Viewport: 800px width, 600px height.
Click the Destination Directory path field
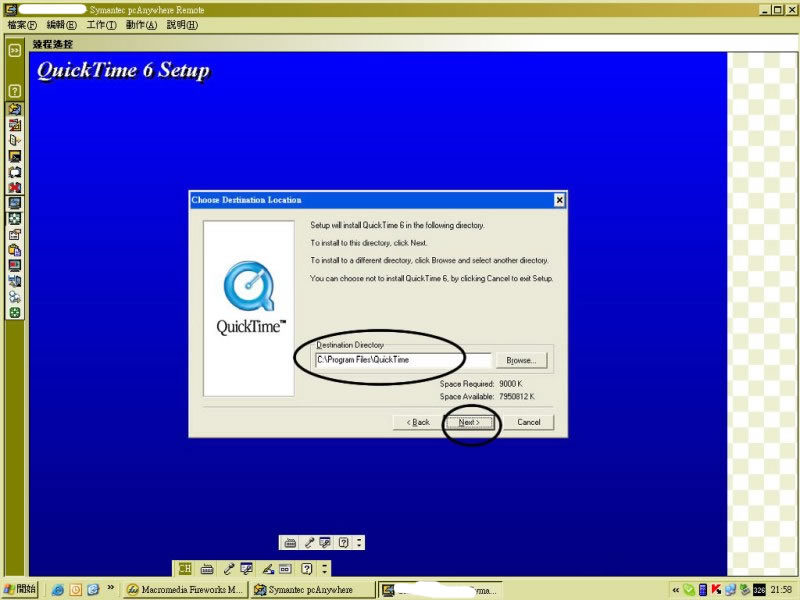(401, 360)
